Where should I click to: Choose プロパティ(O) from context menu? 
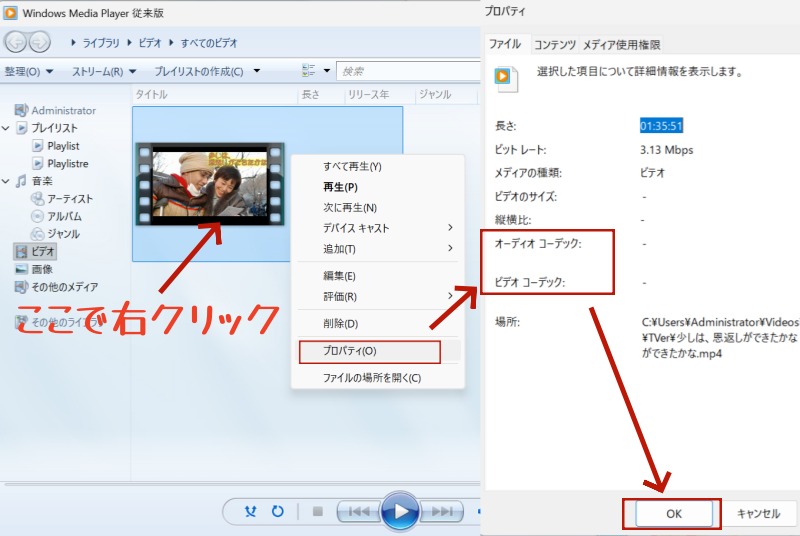[x=378, y=351]
